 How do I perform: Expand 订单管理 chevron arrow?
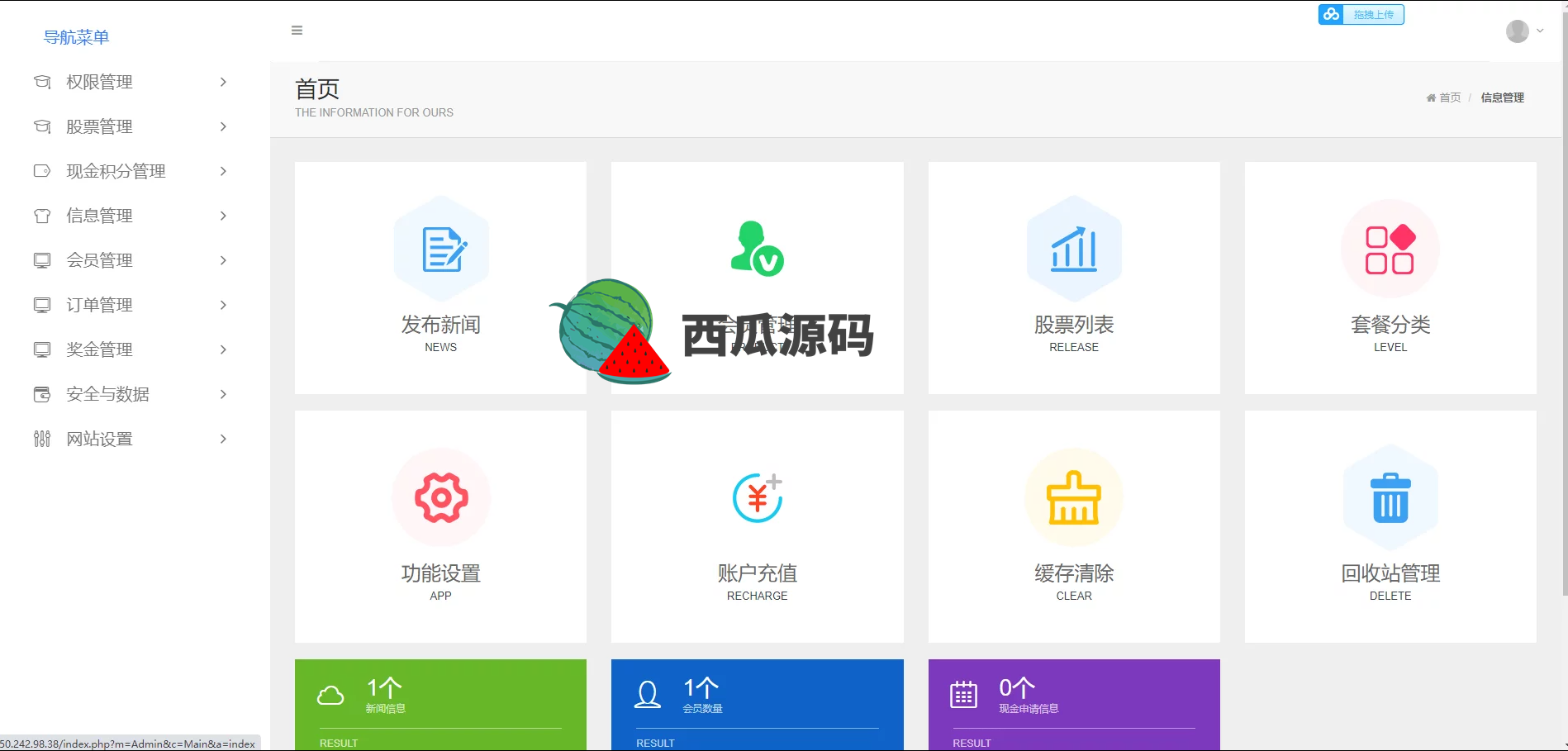click(223, 305)
